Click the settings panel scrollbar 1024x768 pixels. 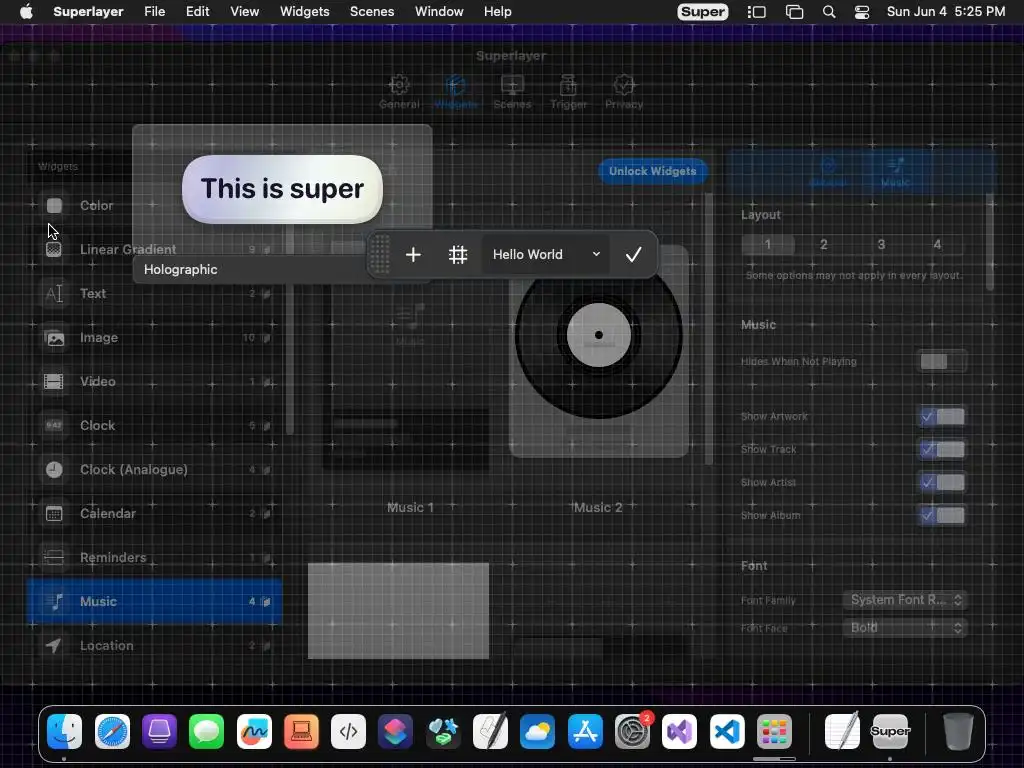[x=990, y=242]
